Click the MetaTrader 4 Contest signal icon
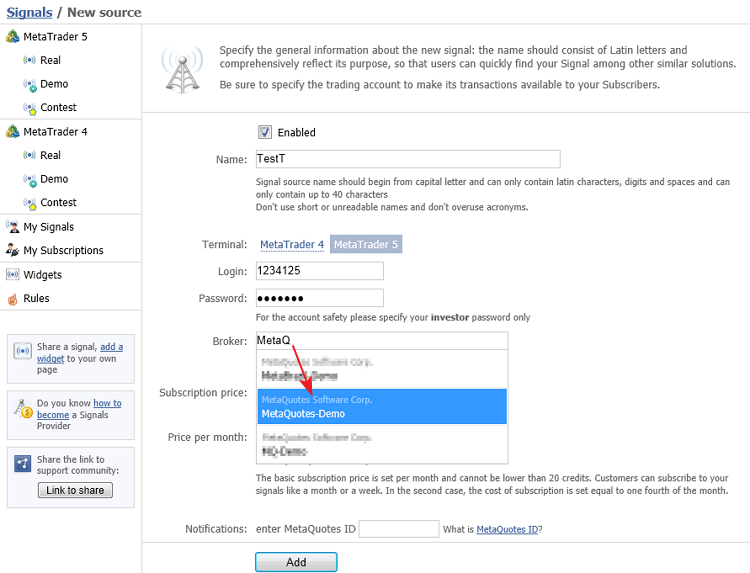 click(x=30, y=204)
